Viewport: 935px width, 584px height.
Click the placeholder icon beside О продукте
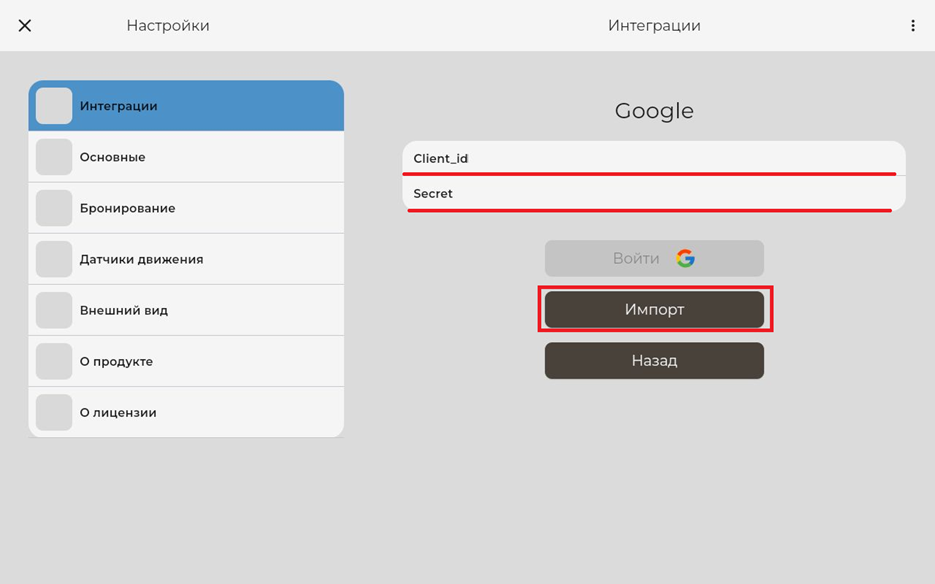[54, 361]
